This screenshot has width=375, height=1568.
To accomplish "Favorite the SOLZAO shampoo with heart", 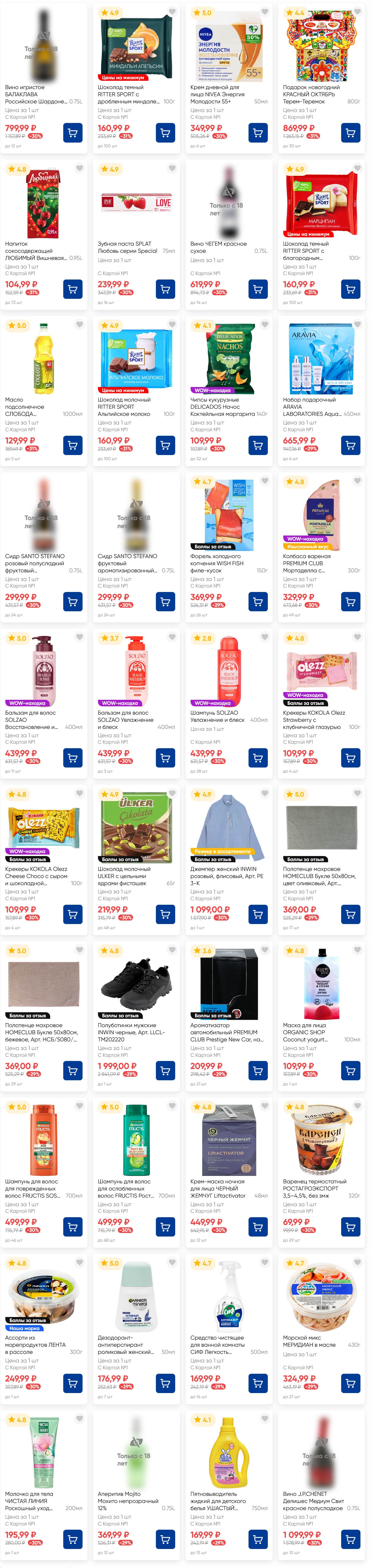I will pos(265,637).
